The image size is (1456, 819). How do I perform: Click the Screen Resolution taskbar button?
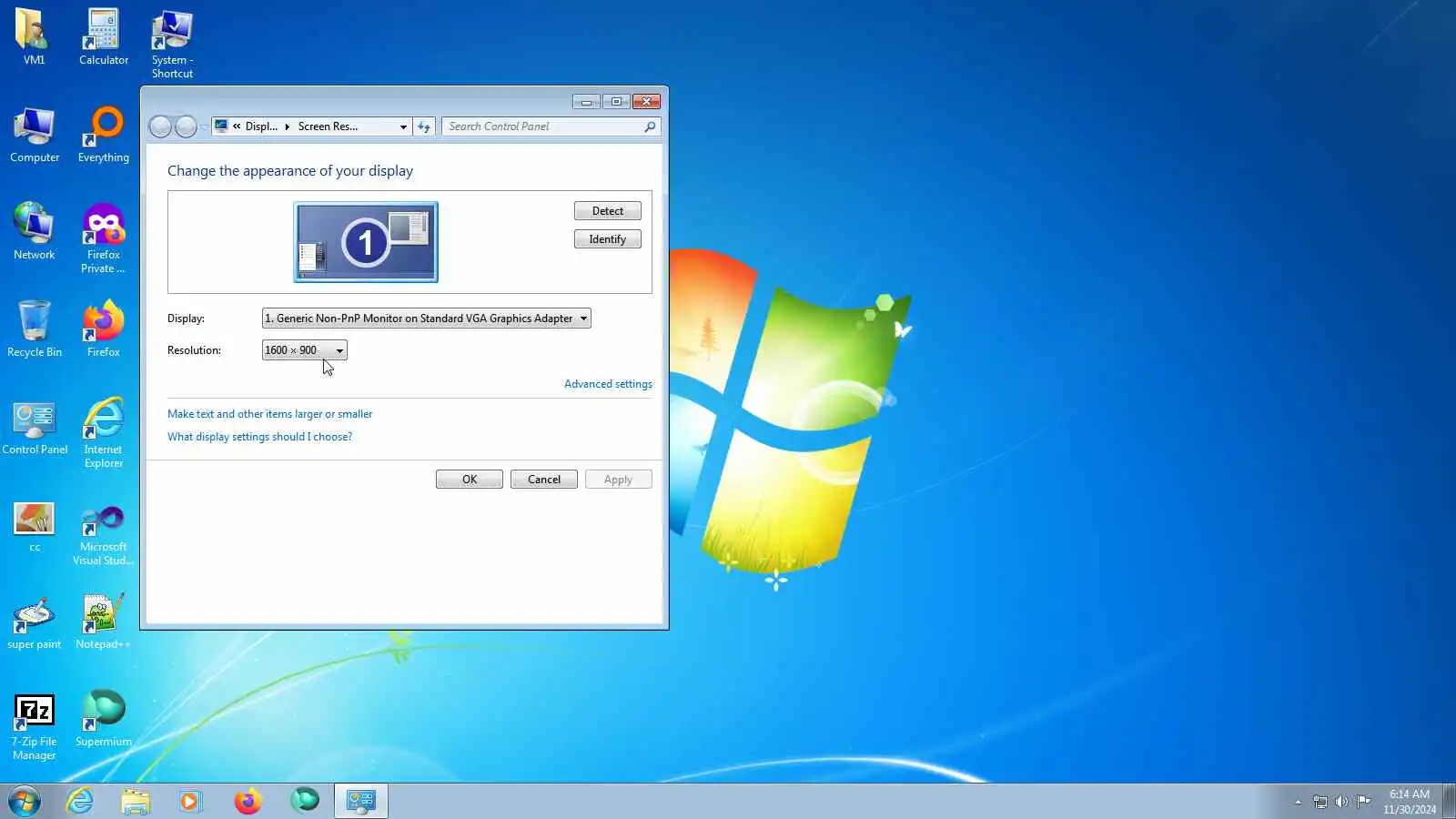pyautogui.click(x=361, y=802)
